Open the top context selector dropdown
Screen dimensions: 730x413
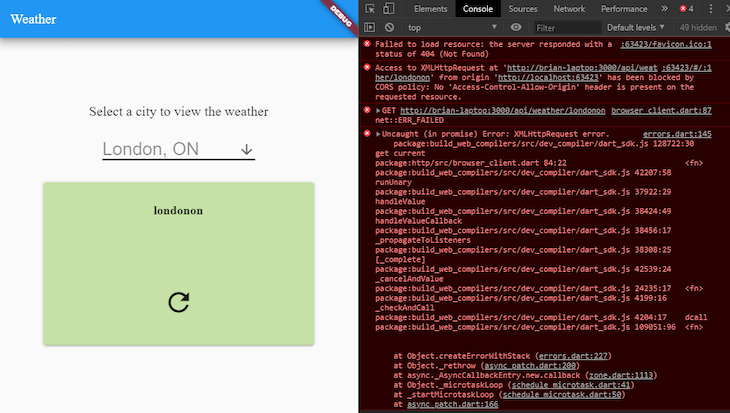pos(452,27)
